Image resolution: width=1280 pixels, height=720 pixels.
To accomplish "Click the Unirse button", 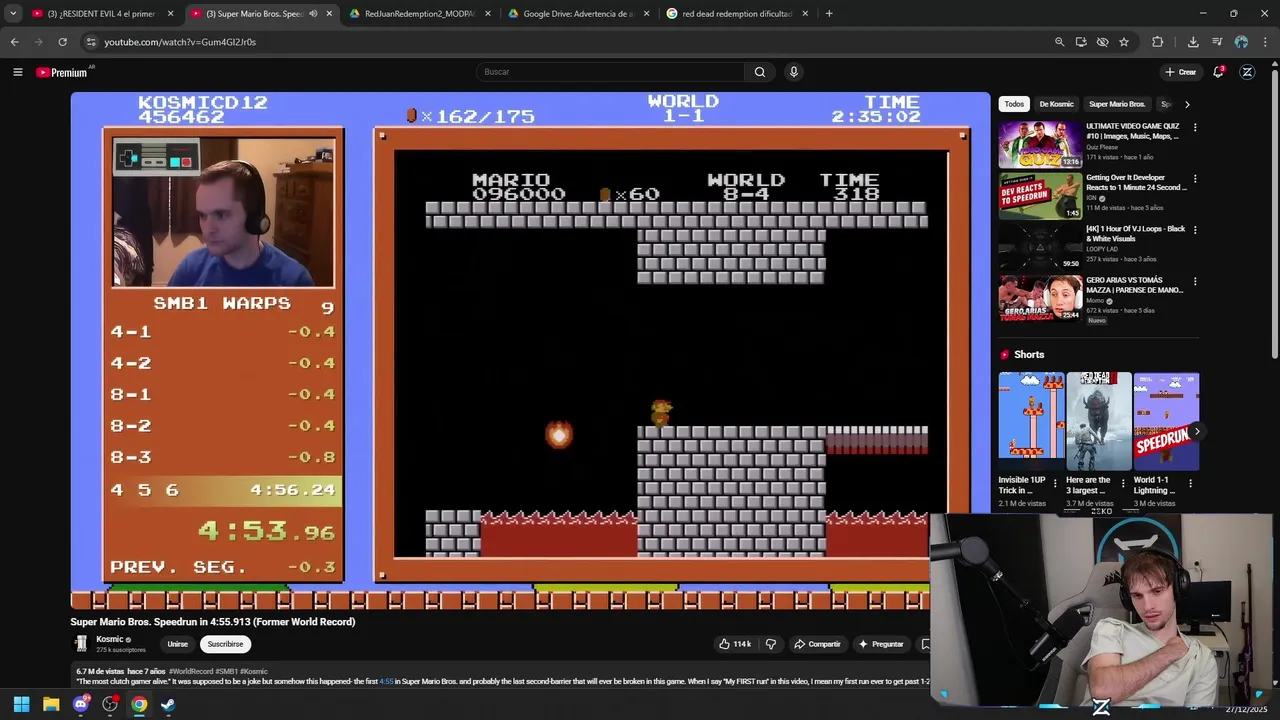I will [177, 644].
